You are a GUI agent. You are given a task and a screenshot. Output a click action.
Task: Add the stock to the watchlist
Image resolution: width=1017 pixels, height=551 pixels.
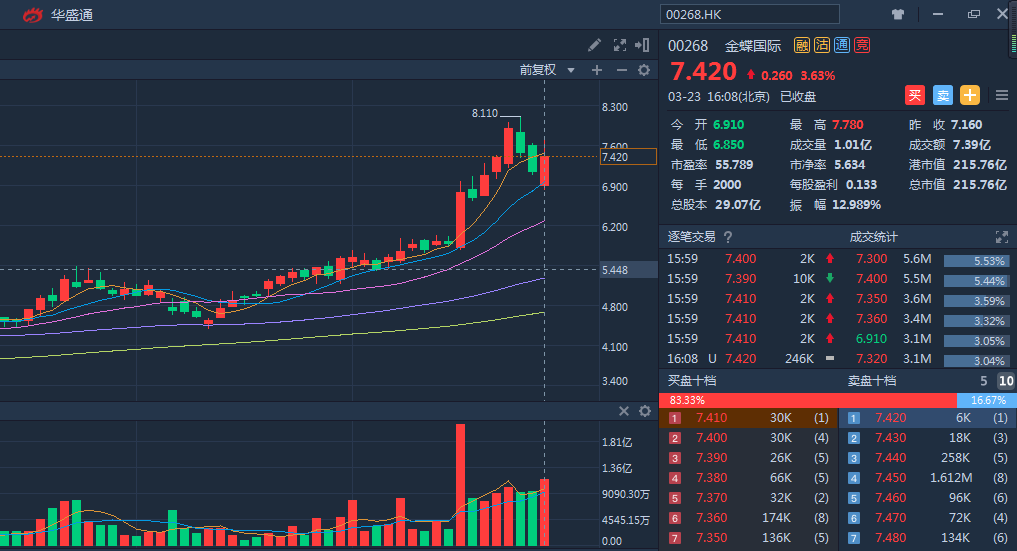[969, 95]
